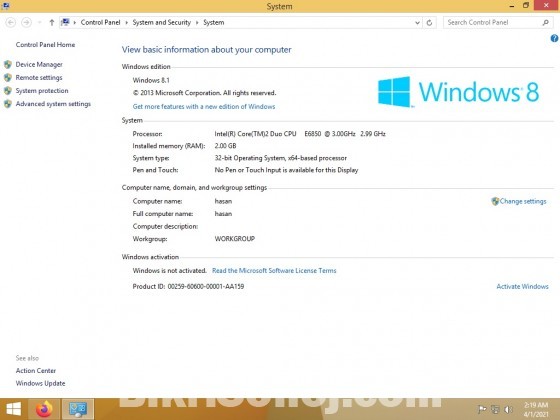Click the Forward navigation arrow
The height and width of the screenshot is (420, 560).
[26, 22]
